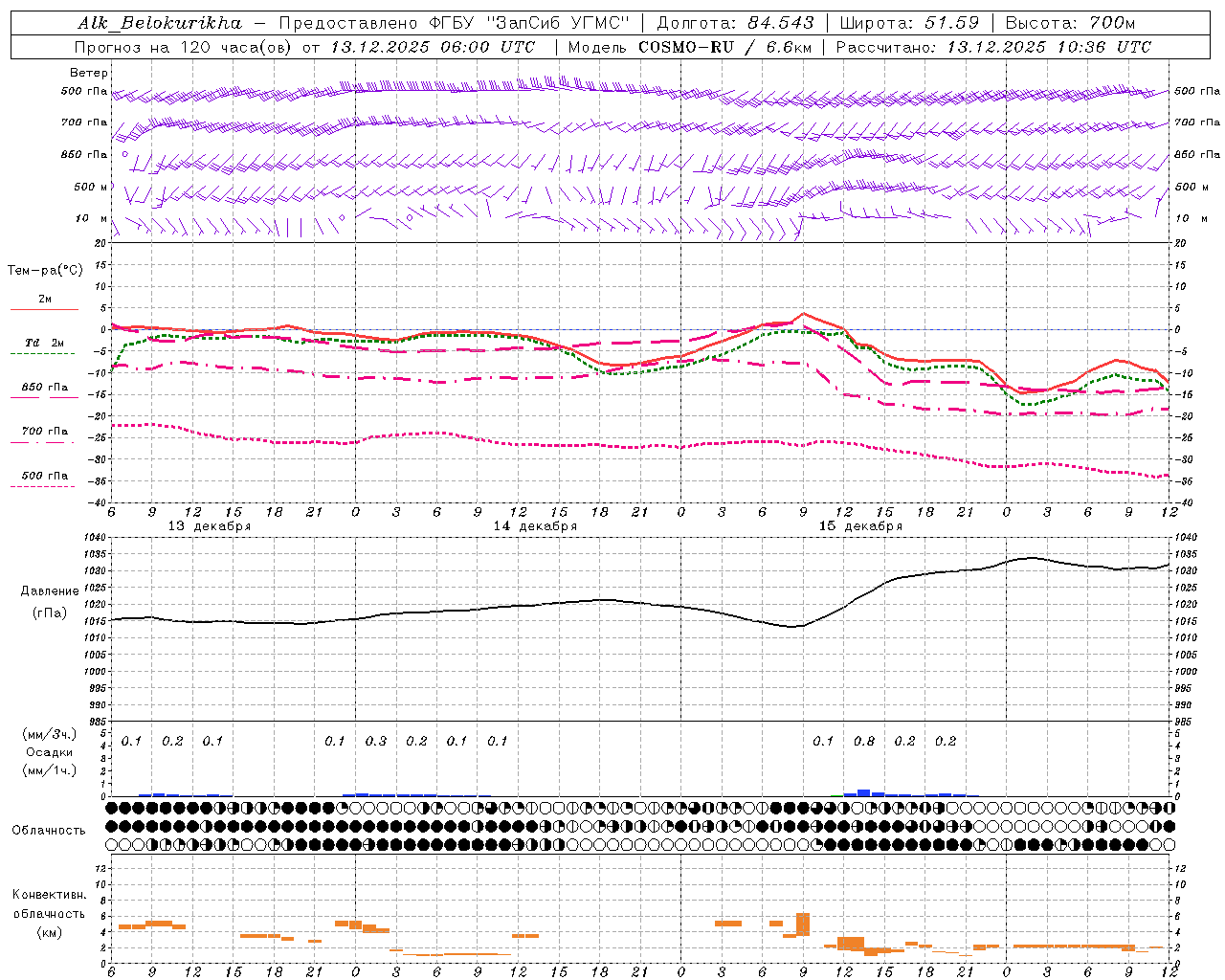Click the 10 м wind level label on left
This screenshot has width=1225, height=980.
(x=92, y=219)
